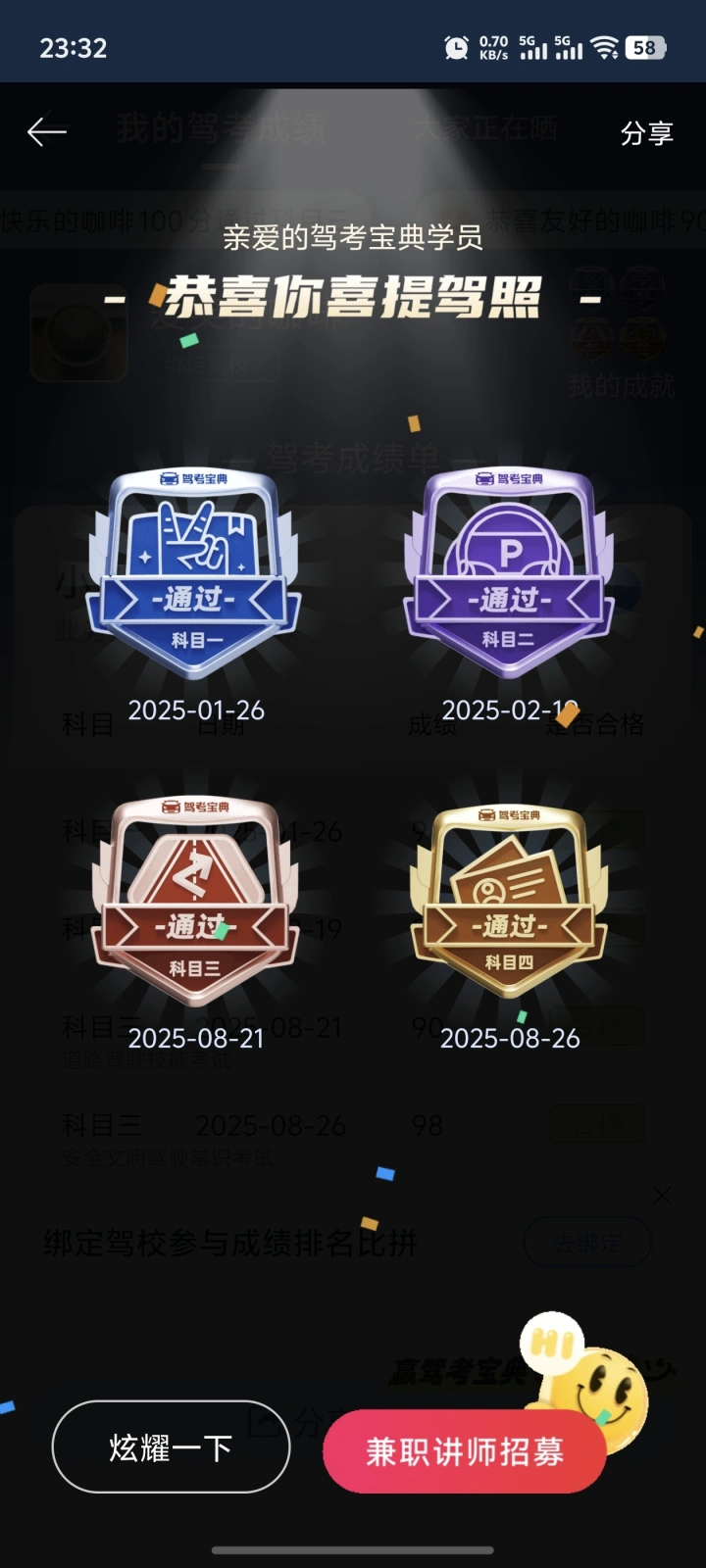Click the date 2025-01-26 under 科目一
706x1568 pixels.
click(x=196, y=710)
